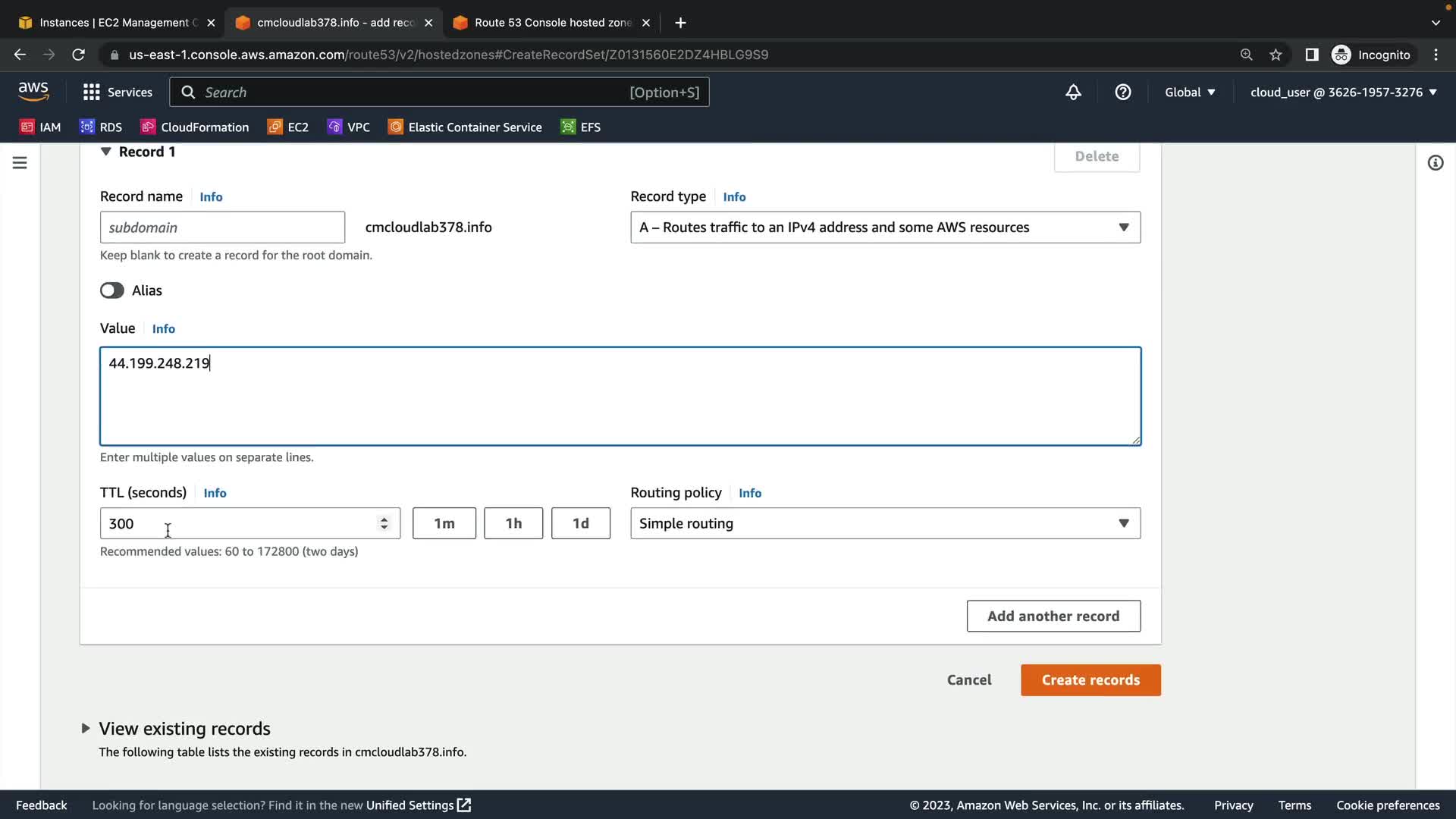This screenshot has height=819, width=1456.
Task: Open the left navigation hamburger menu
Action: click(x=20, y=163)
